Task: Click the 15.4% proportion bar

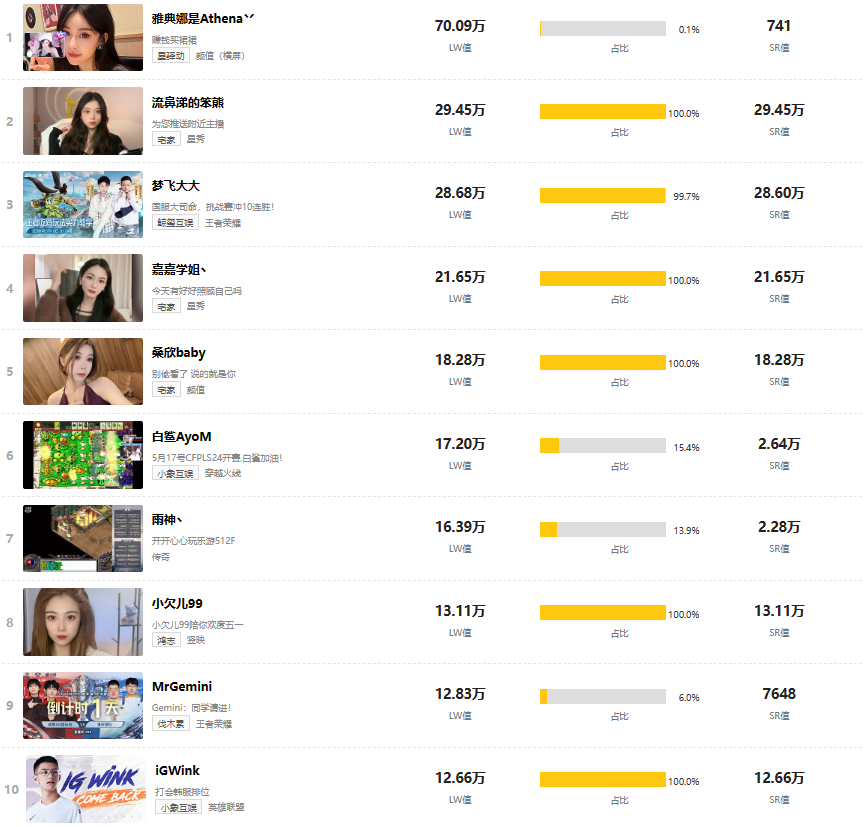Action: (602, 445)
